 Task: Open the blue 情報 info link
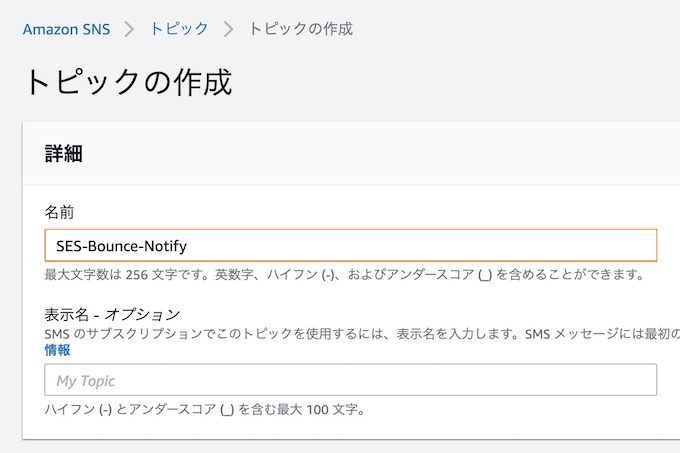coord(57,350)
